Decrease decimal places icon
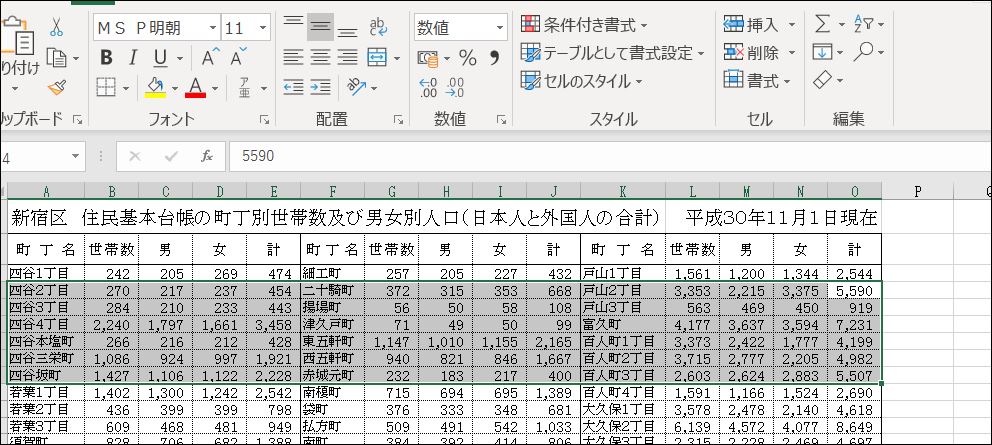 (x=455, y=87)
